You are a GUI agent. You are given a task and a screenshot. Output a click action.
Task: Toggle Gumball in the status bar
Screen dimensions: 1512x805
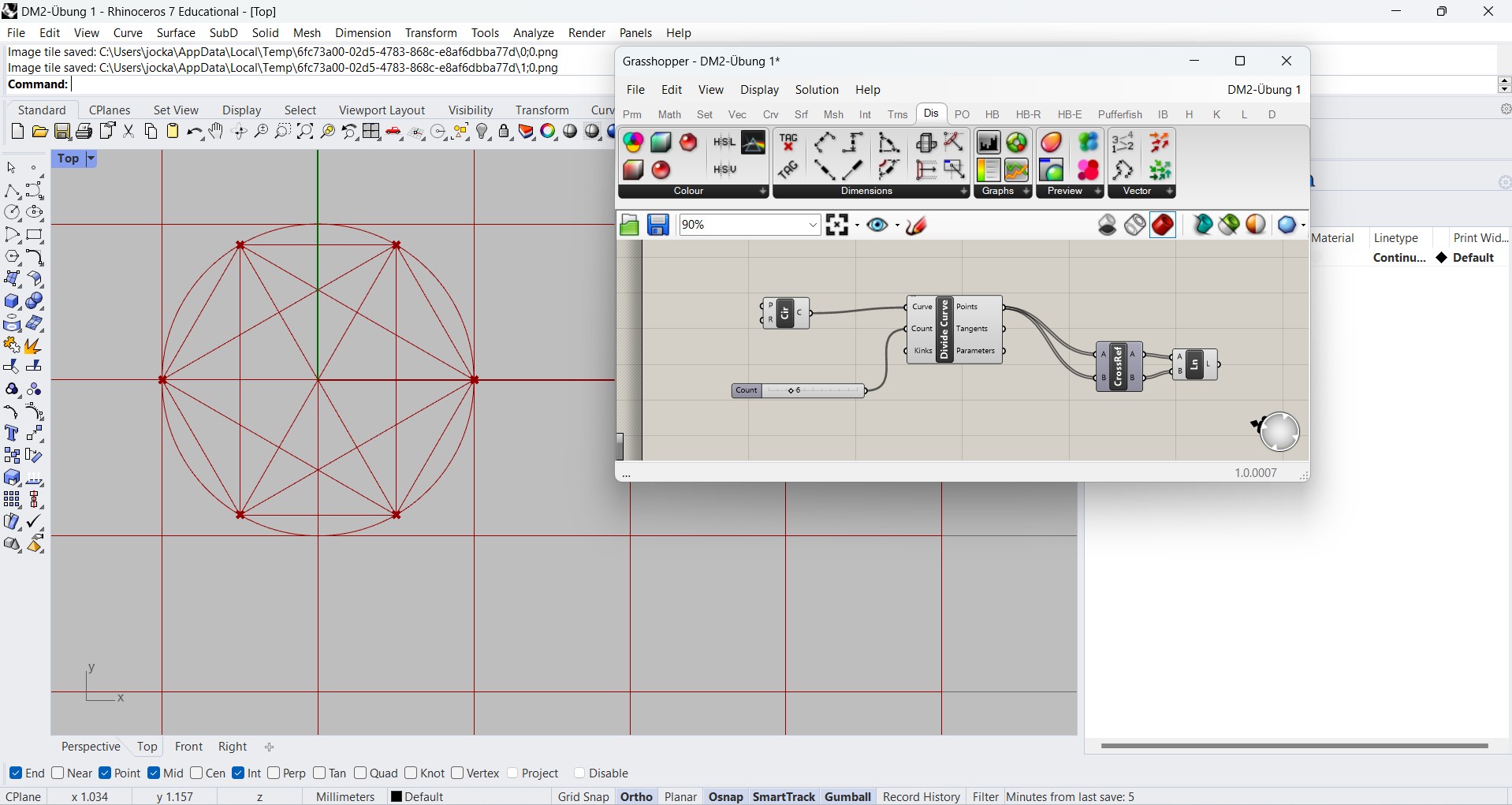click(847, 797)
